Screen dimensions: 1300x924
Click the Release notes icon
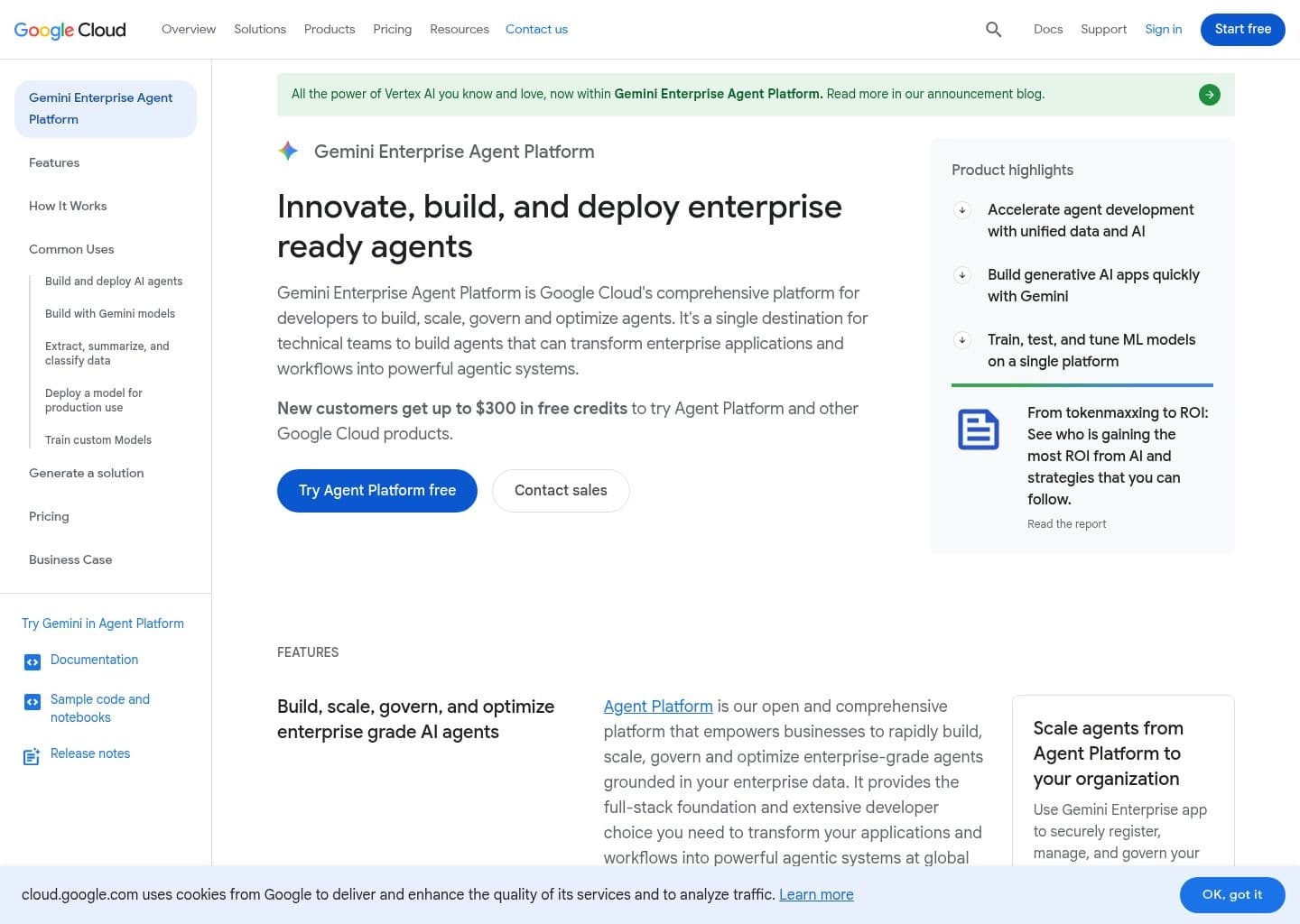(32, 756)
